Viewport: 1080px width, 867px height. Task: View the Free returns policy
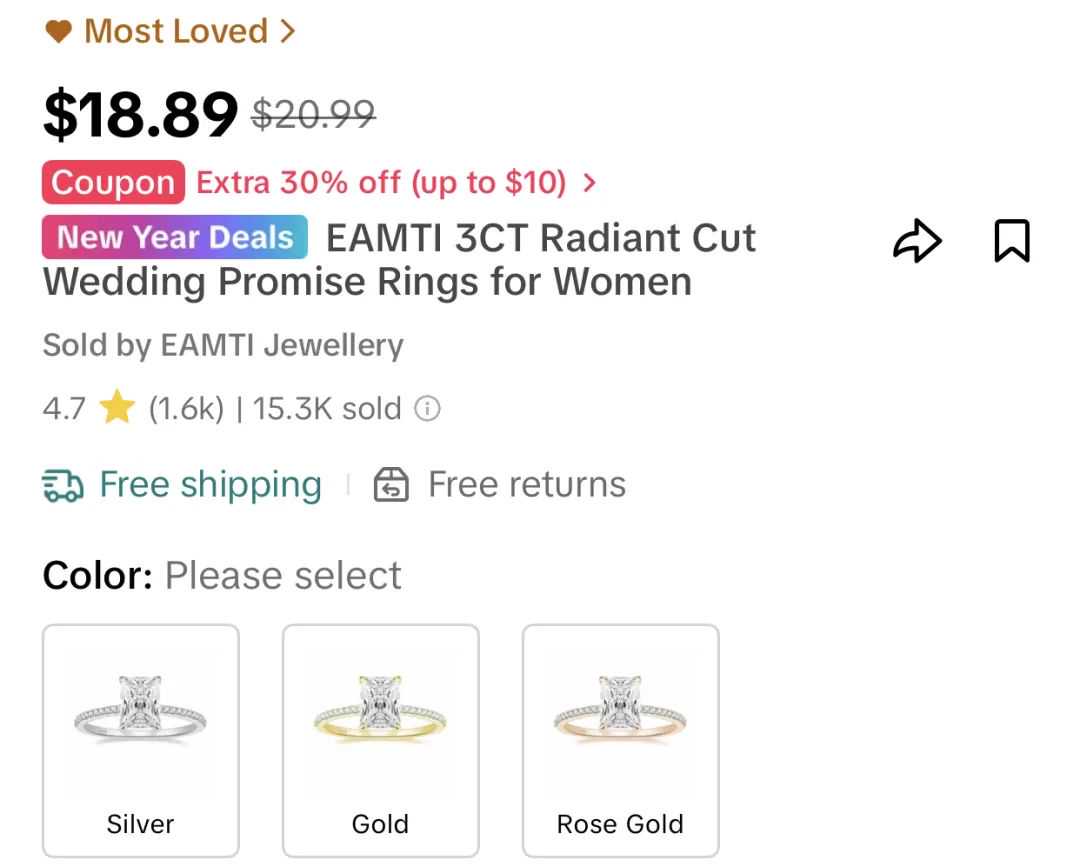tap(527, 484)
